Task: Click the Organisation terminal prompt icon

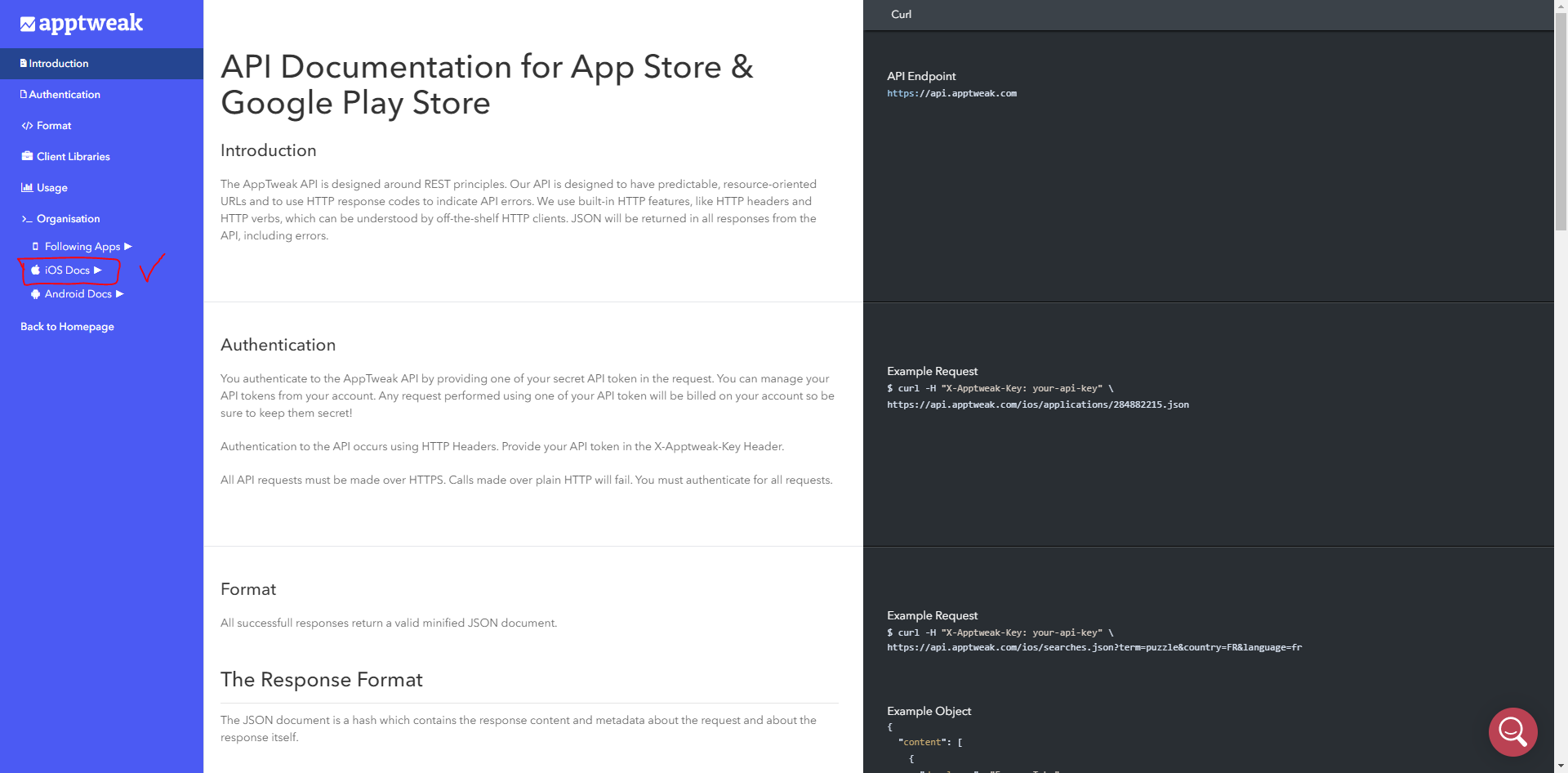Action: (27, 219)
